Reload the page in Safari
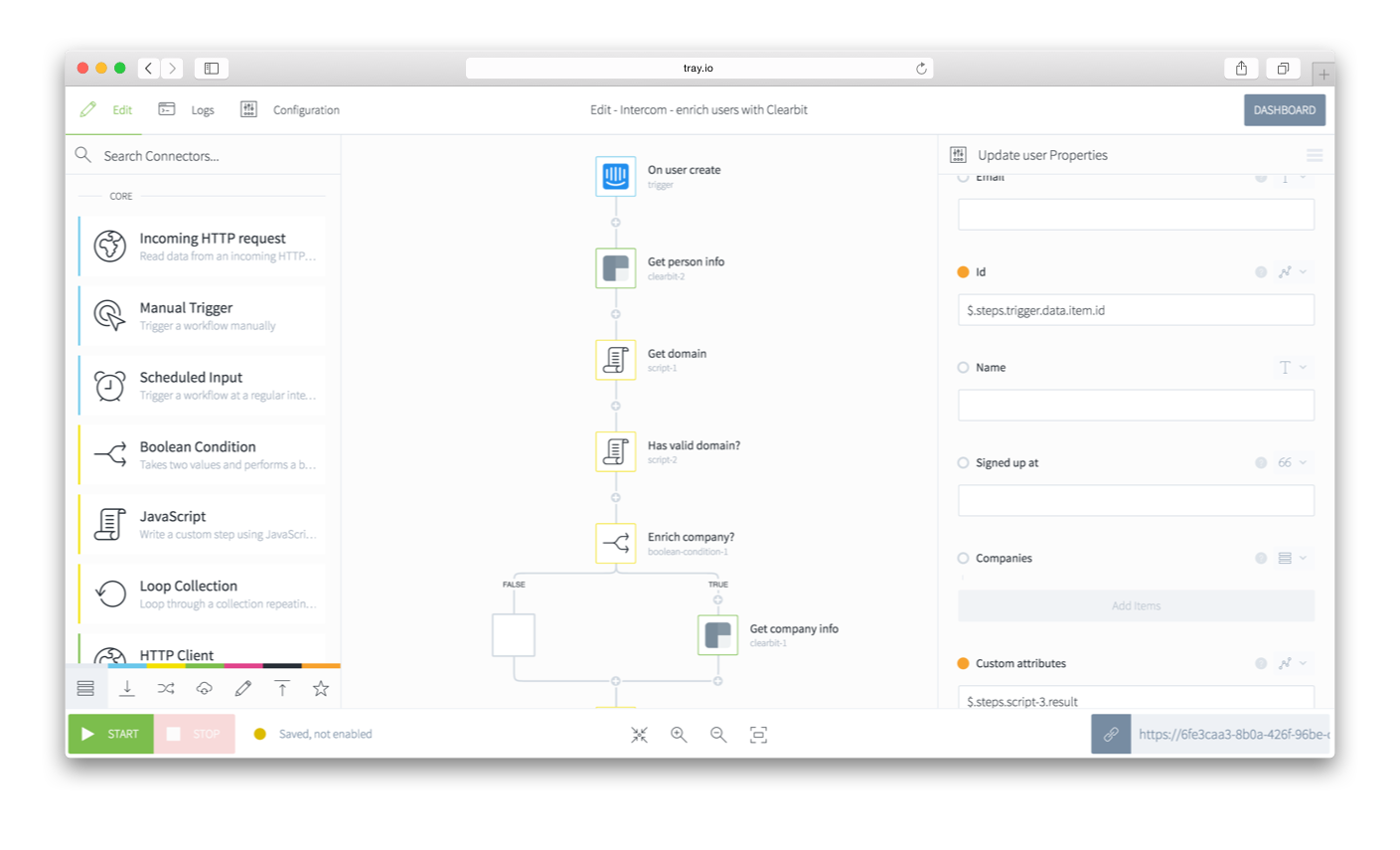 (x=921, y=69)
